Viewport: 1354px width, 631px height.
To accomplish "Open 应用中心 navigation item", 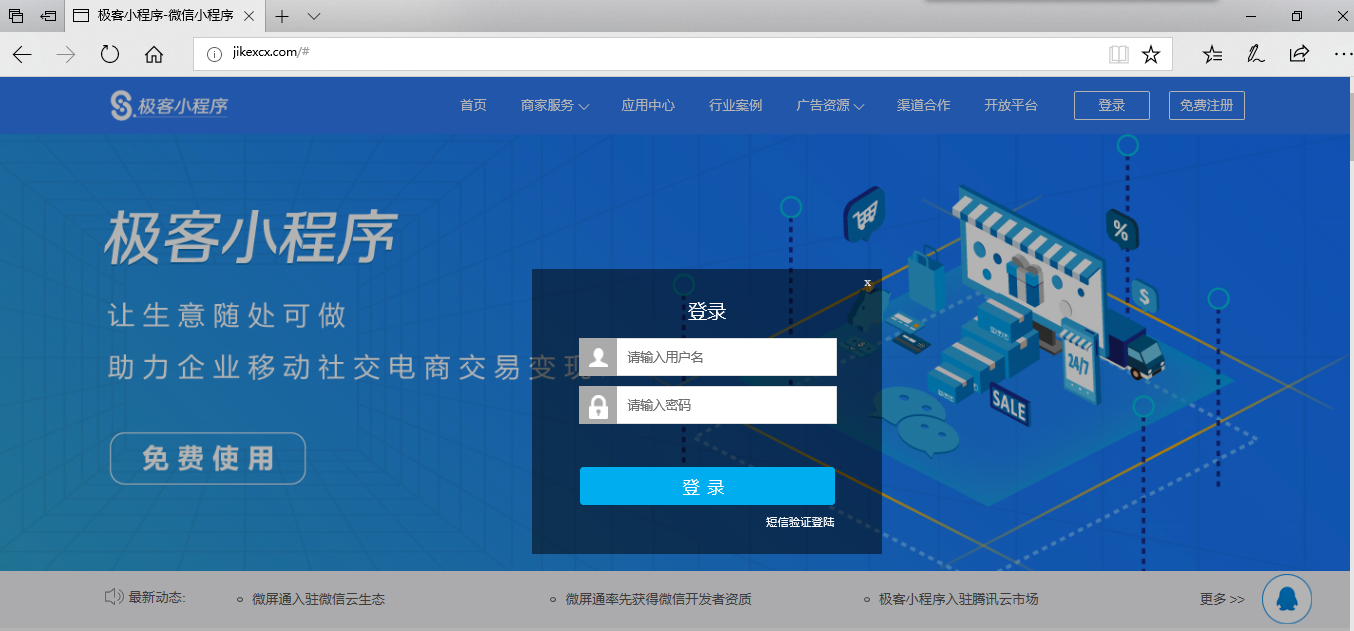I will (648, 105).
